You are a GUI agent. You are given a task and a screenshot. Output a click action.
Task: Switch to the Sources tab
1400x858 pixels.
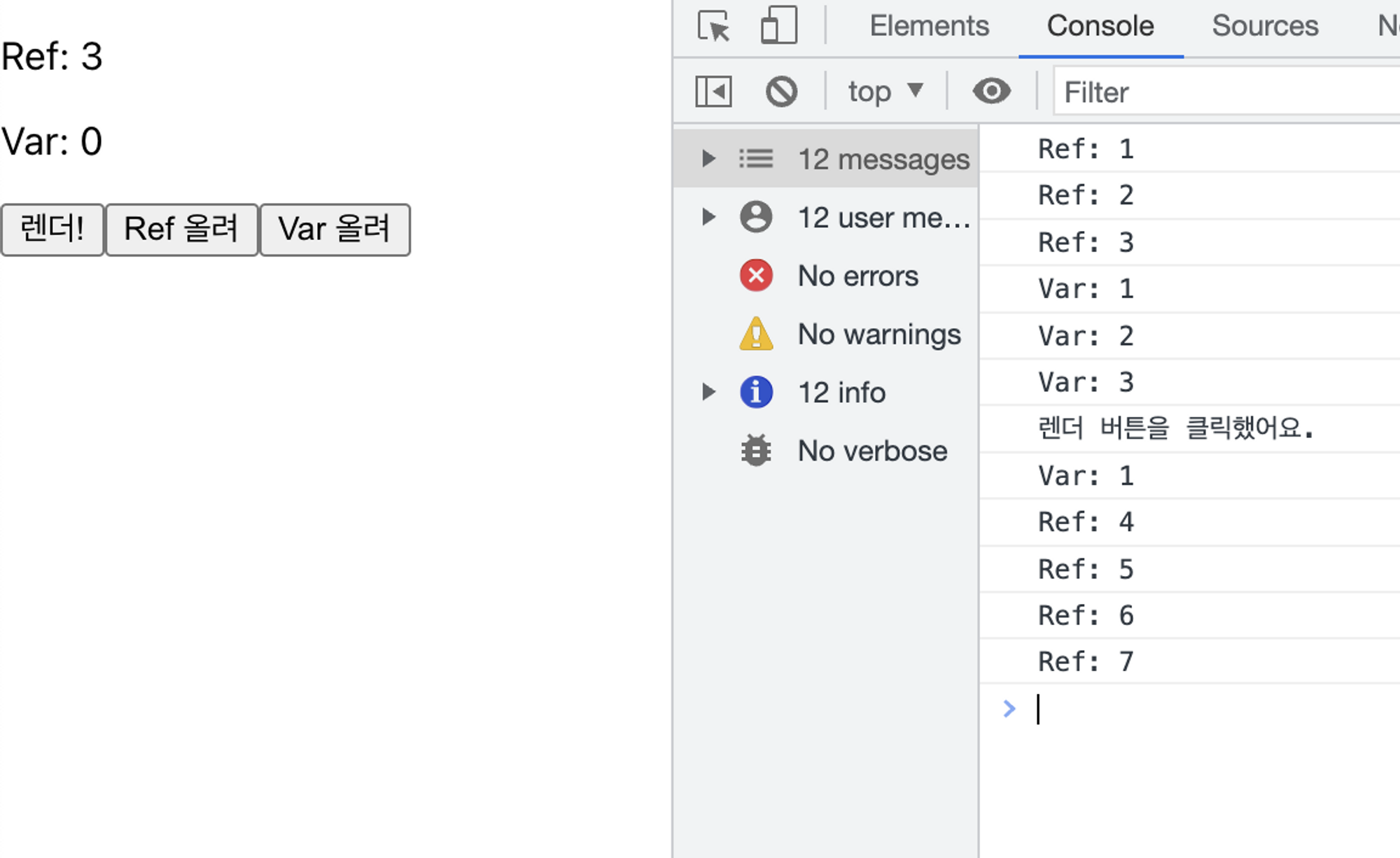1264,27
